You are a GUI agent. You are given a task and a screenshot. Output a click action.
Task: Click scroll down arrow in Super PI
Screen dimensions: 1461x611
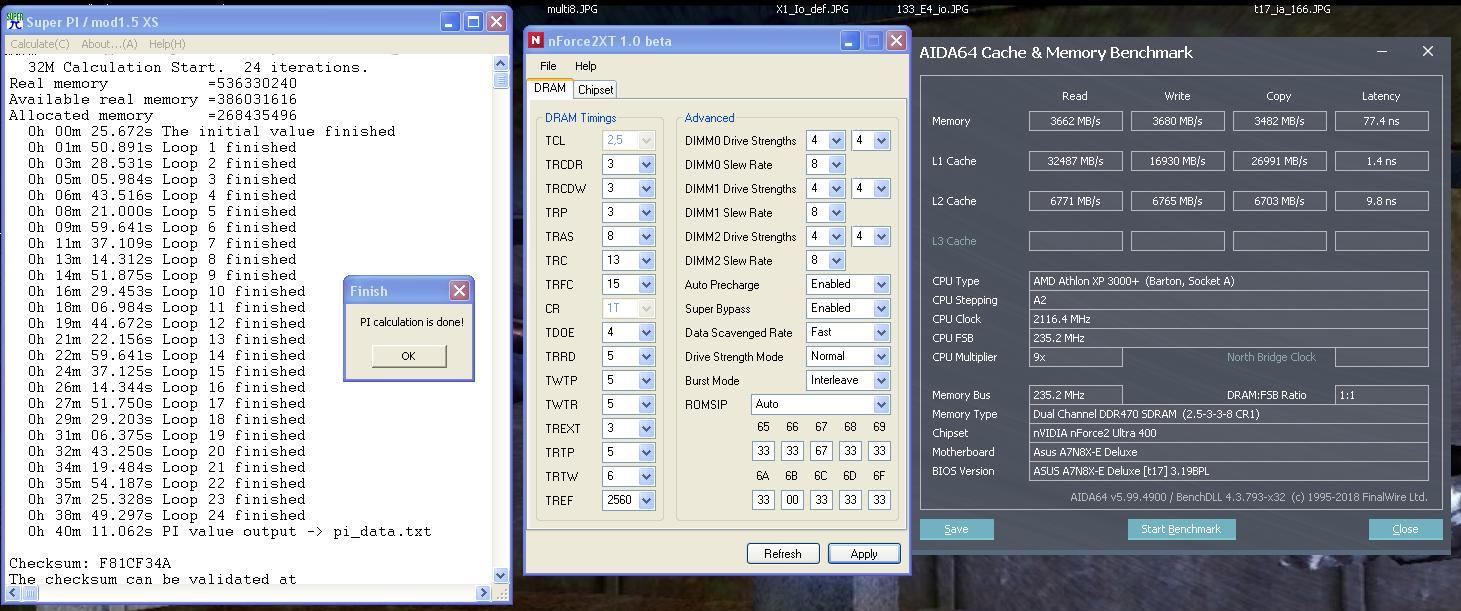tap(501, 575)
